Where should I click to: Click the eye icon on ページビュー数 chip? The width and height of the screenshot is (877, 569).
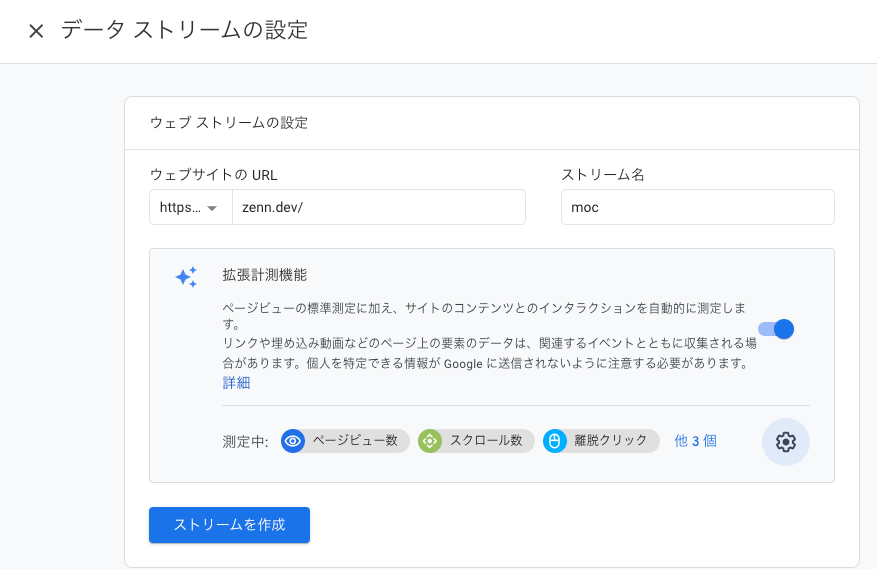[293, 441]
